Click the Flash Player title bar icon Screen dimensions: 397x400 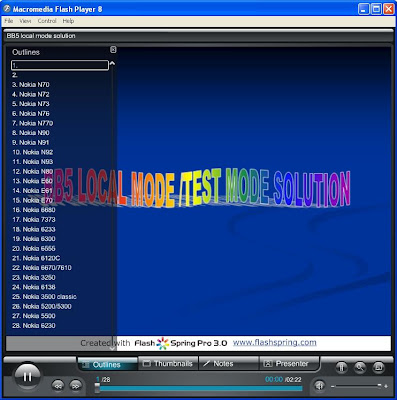click(6, 9)
